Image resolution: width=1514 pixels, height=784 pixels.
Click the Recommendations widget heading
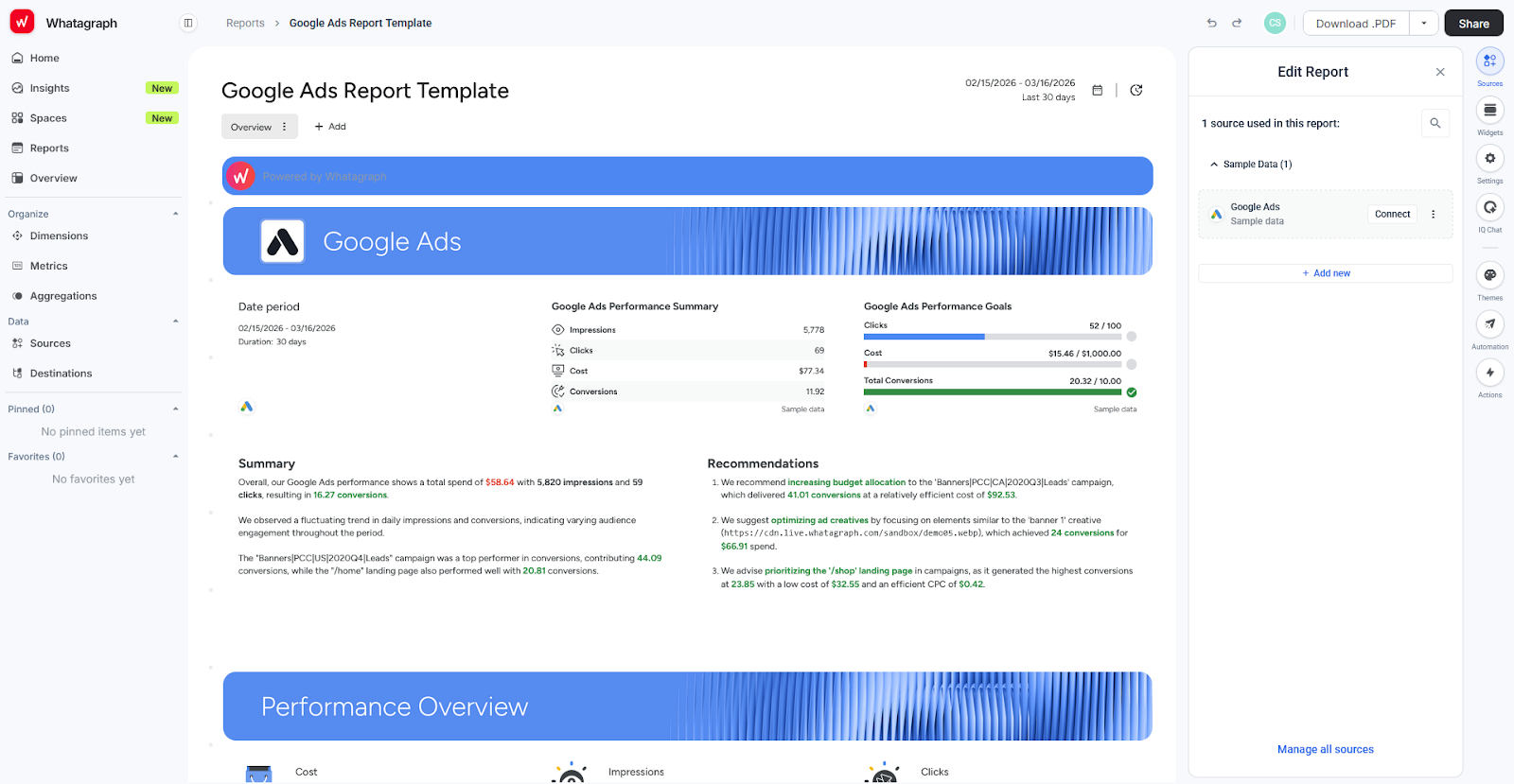(763, 463)
